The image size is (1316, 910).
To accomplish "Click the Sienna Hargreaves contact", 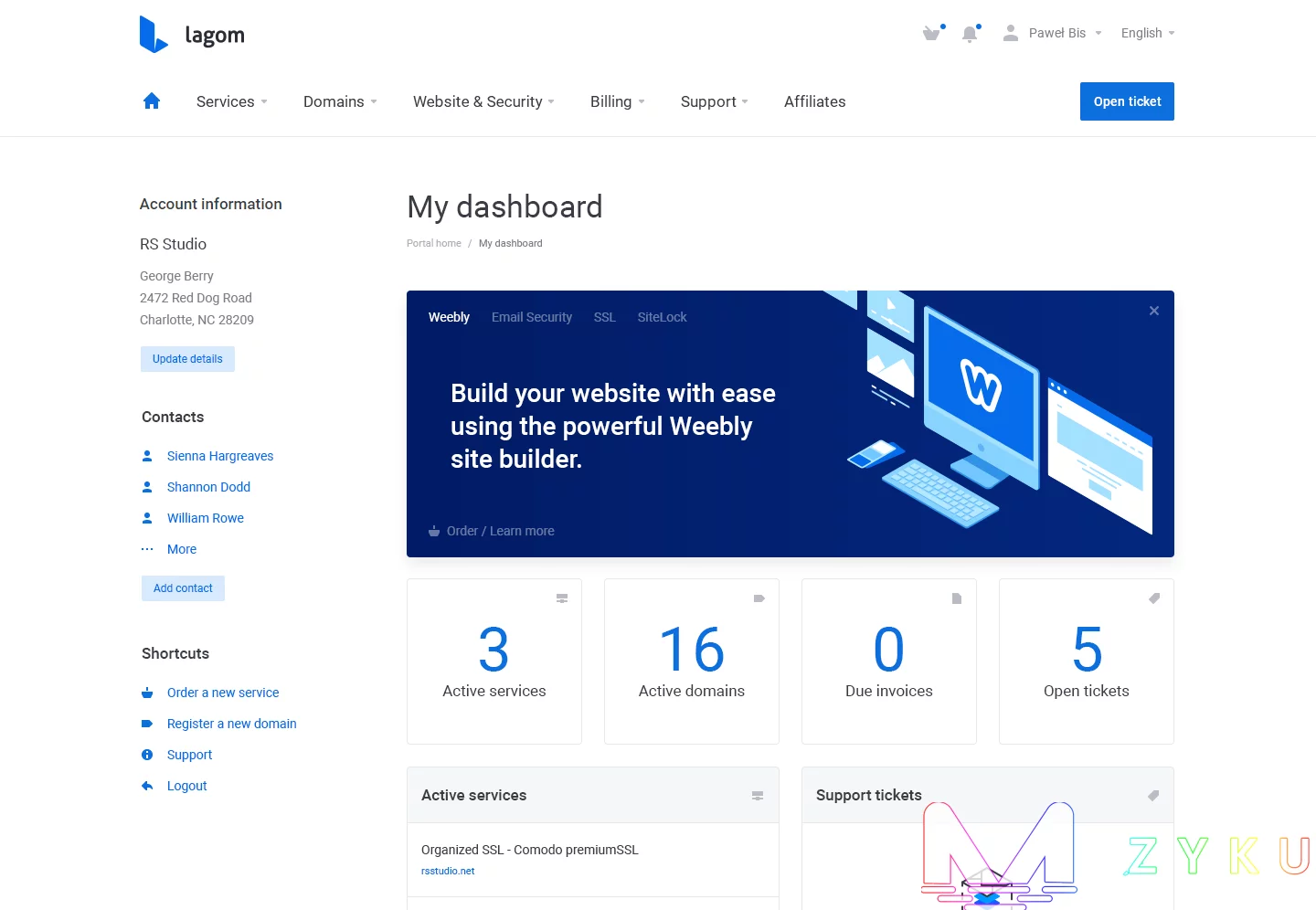I will pos(220,456).
